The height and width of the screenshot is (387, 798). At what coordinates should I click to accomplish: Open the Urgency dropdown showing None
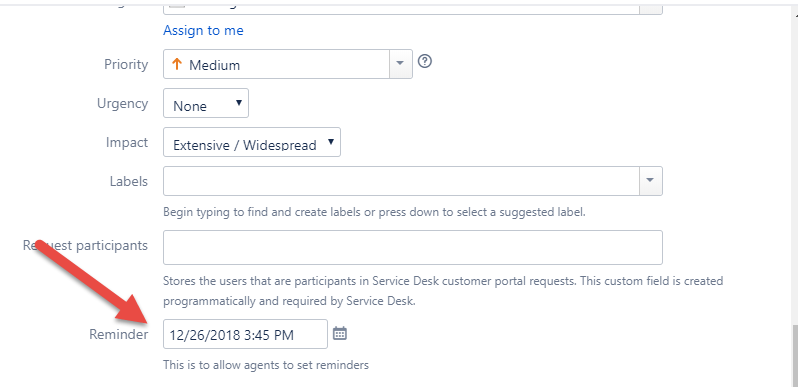tap(206, 103)
